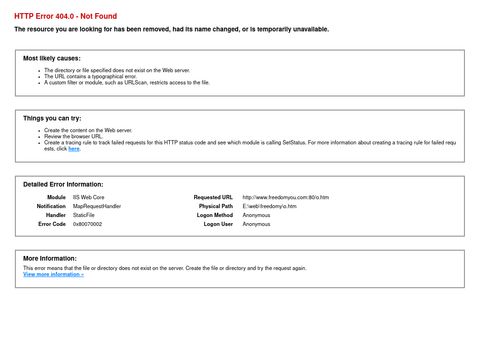The image size is (480, 360).
Task: Click the Logon User 'Anonymous' value
Action: point(256,224)
